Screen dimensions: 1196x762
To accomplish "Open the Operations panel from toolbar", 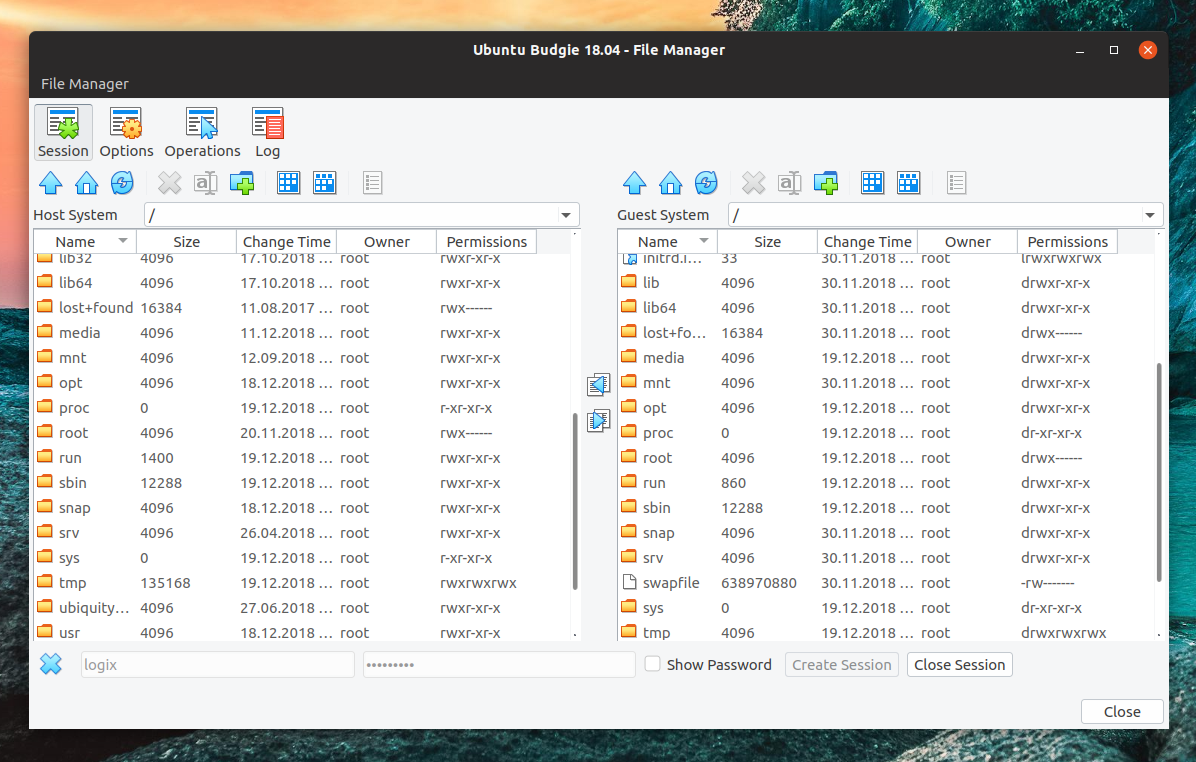I will coord(202,133).
